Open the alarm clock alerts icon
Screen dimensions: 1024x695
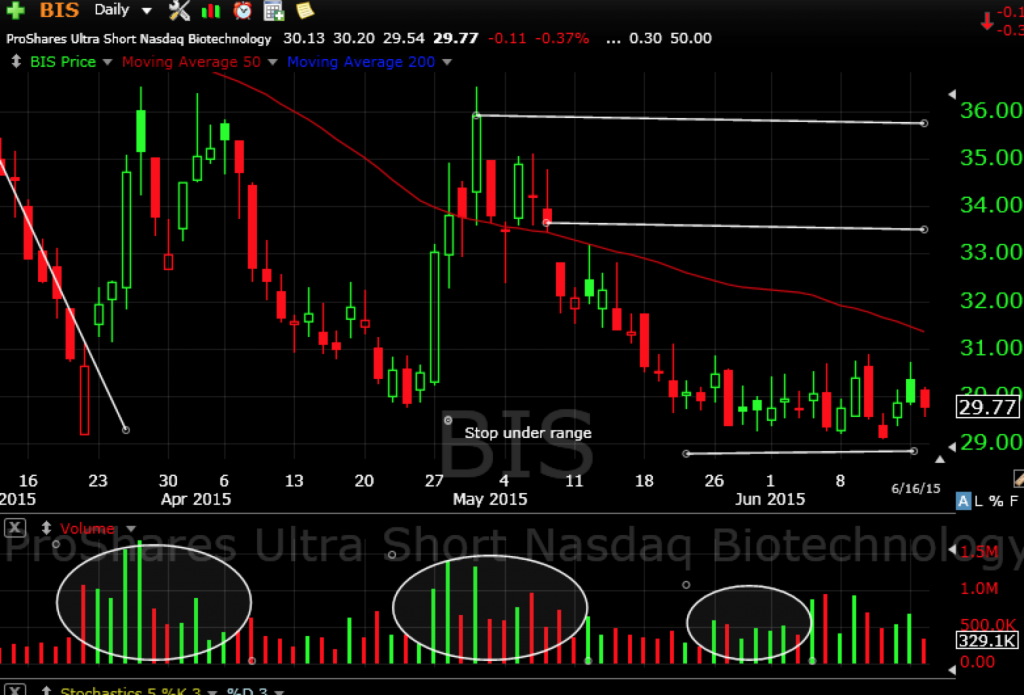[x=243, y=10]
